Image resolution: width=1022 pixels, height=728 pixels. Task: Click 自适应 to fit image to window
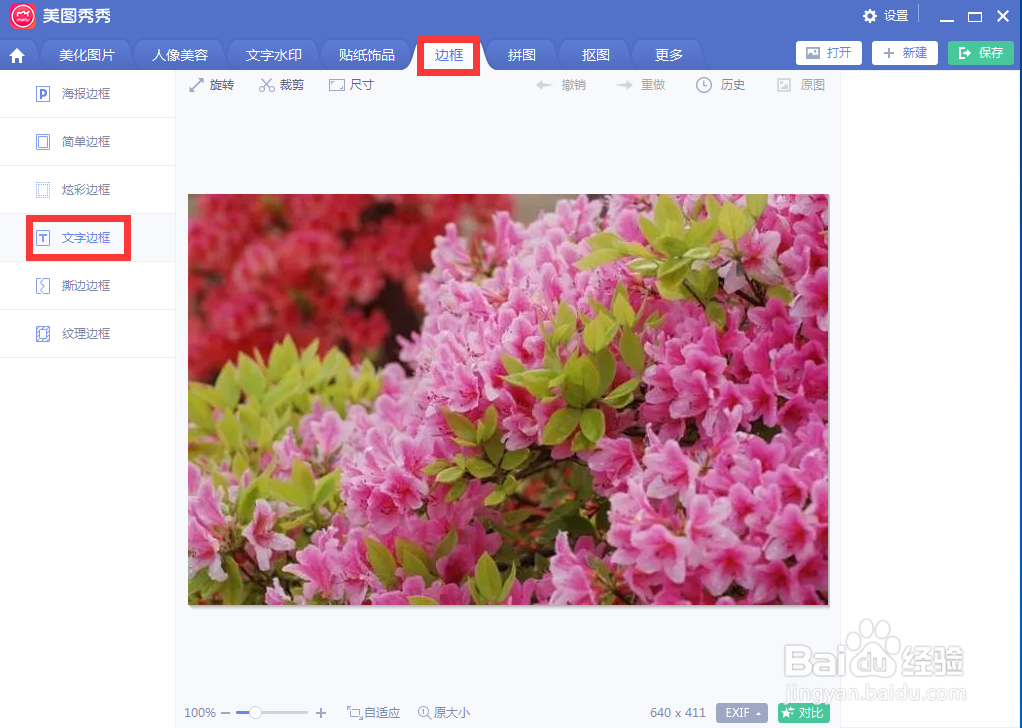point(374,712)
